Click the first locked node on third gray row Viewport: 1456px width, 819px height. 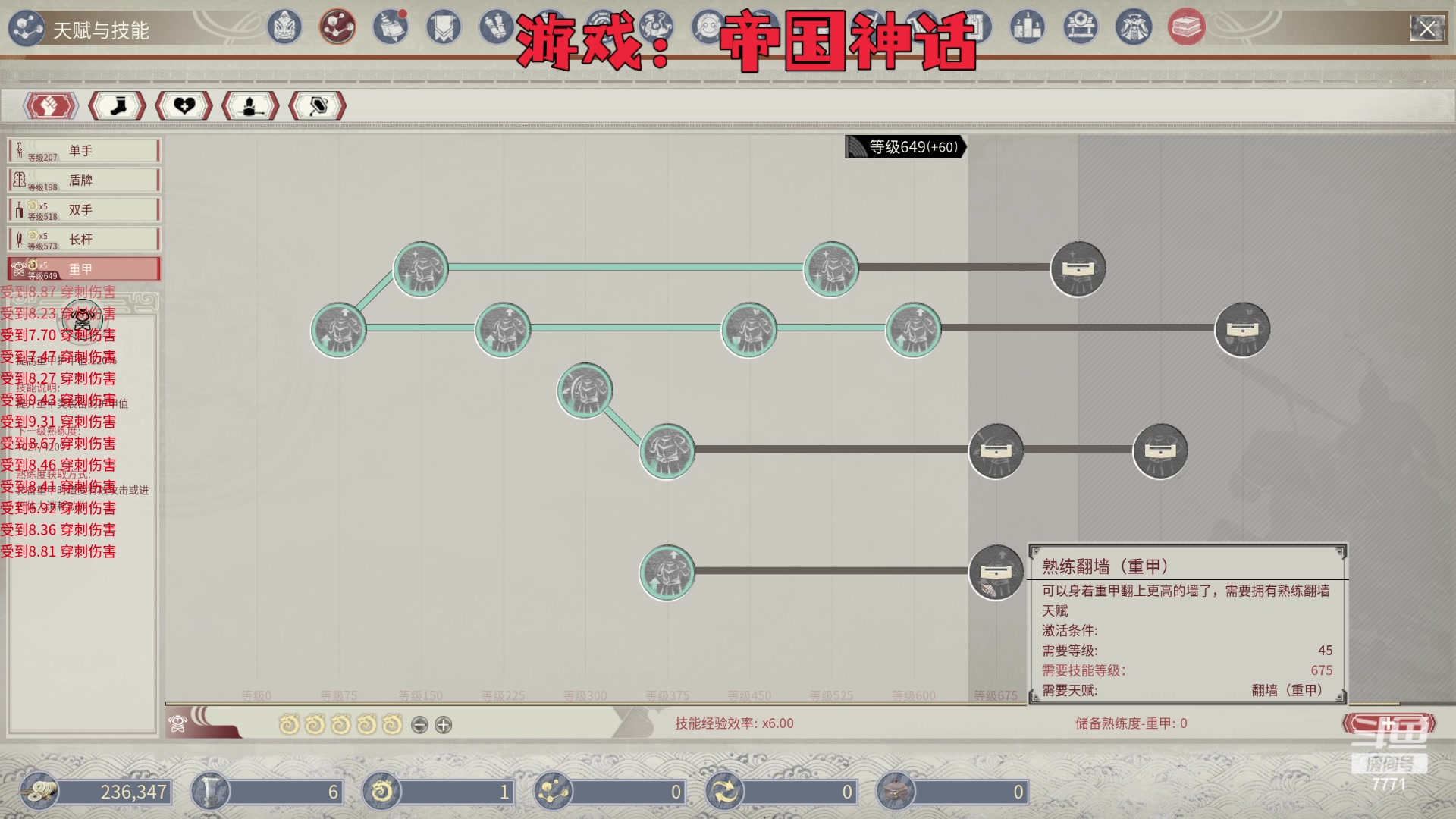[996, 451]
